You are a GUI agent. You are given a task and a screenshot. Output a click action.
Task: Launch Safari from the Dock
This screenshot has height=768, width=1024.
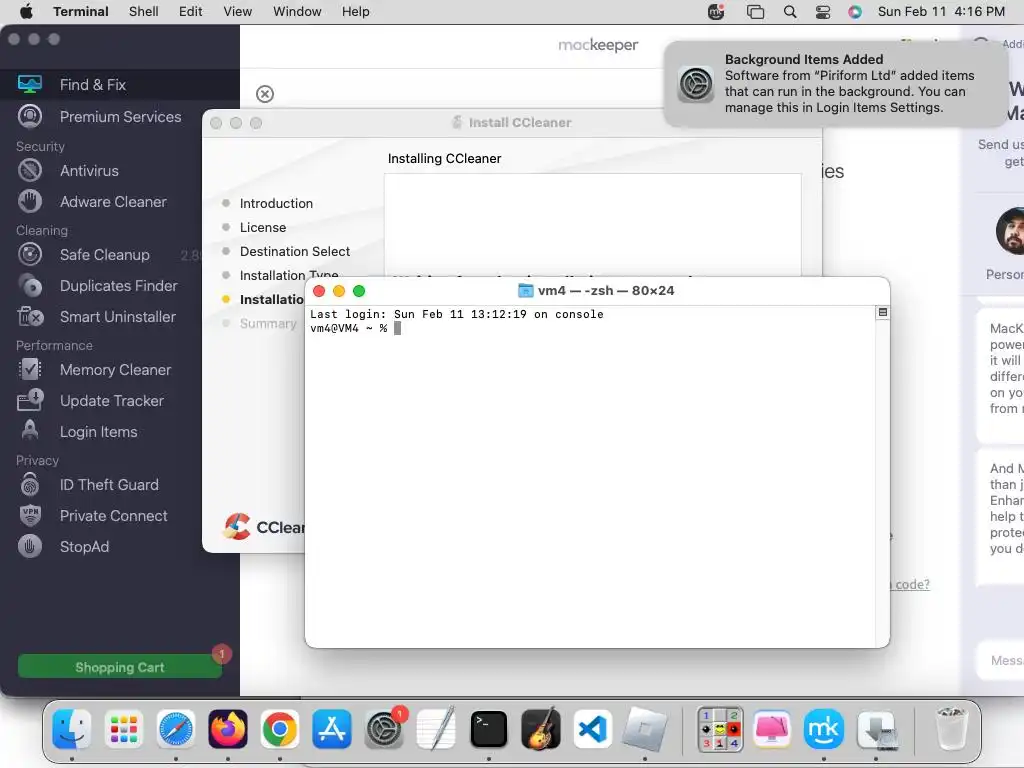(x=176, y=729)
